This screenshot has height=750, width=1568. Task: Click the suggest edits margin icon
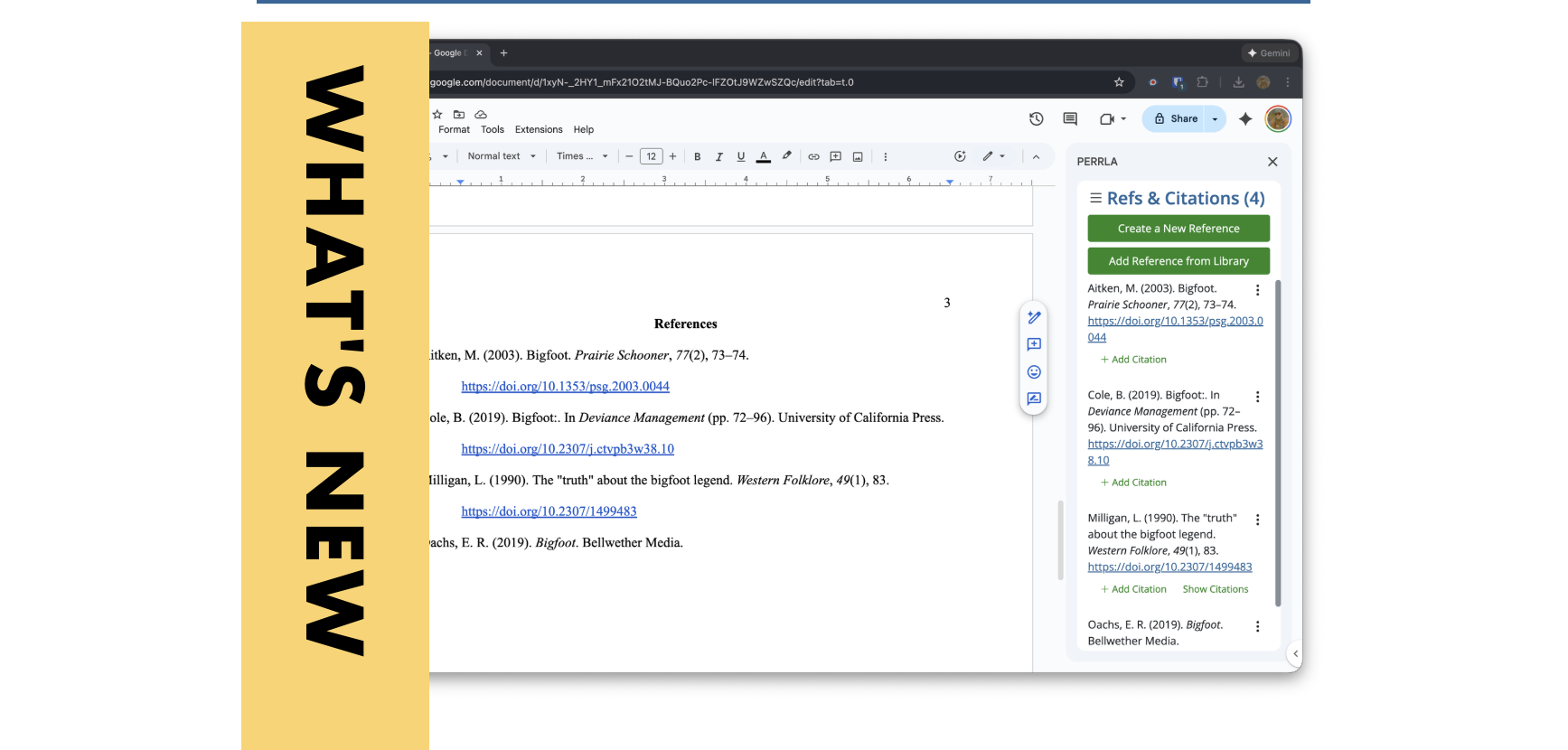[1034, 317]
